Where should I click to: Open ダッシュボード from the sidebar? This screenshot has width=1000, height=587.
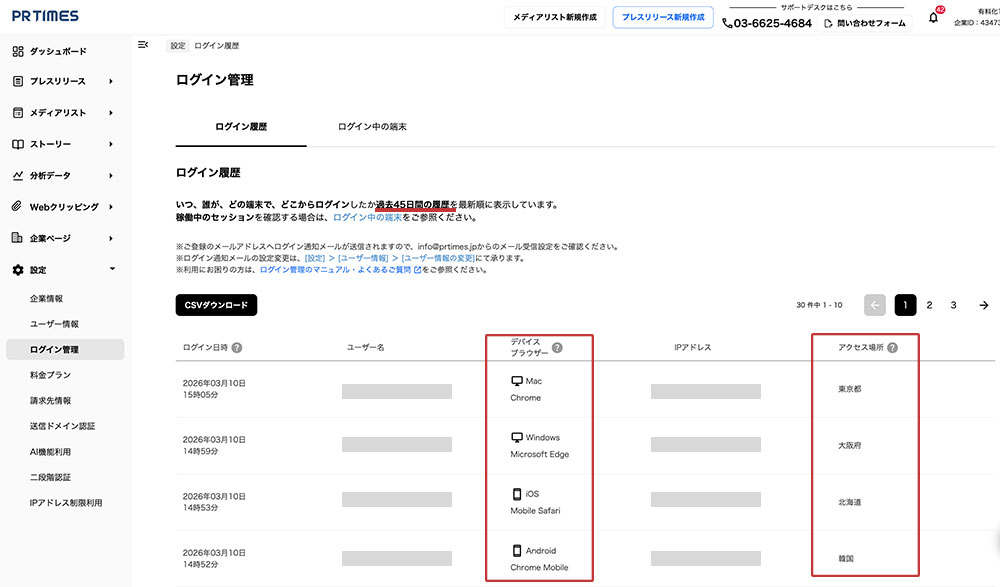[57, 51]
